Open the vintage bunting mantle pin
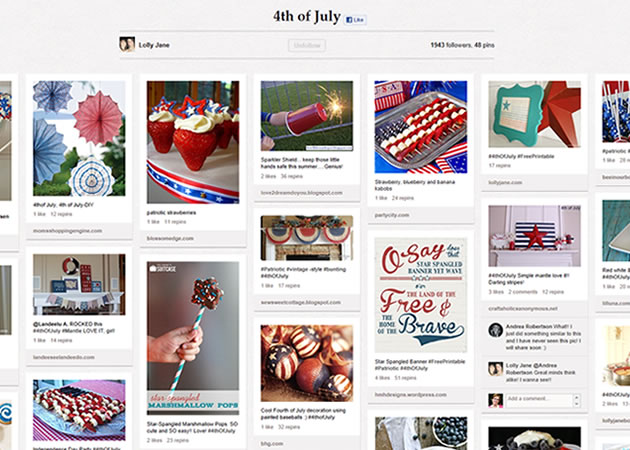Screen dimensions: 630x450 click(307, 238)
